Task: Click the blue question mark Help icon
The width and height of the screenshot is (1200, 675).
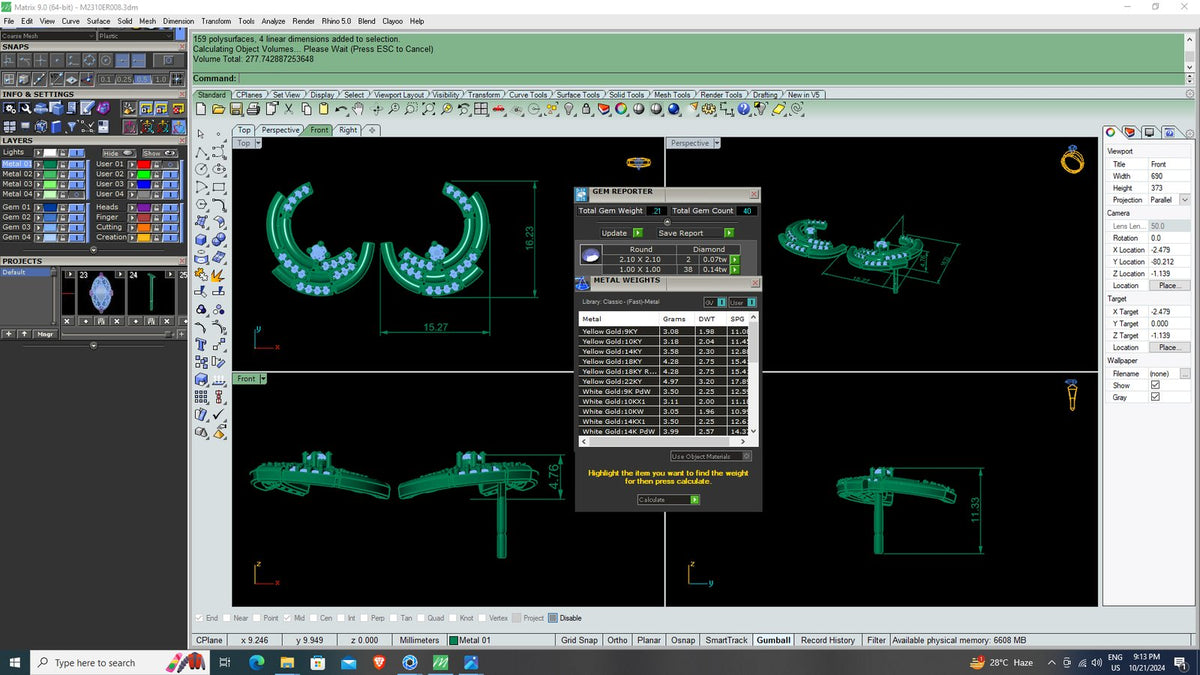Action: pos(743,108)
